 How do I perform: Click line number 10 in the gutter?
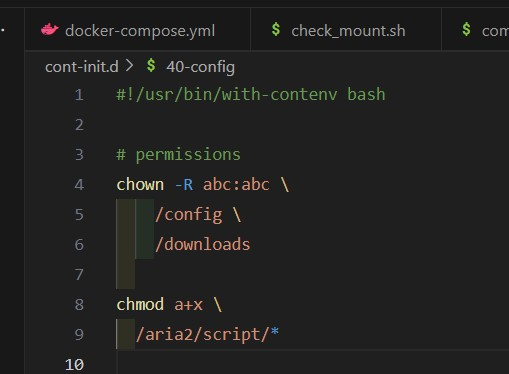point(75,365)
